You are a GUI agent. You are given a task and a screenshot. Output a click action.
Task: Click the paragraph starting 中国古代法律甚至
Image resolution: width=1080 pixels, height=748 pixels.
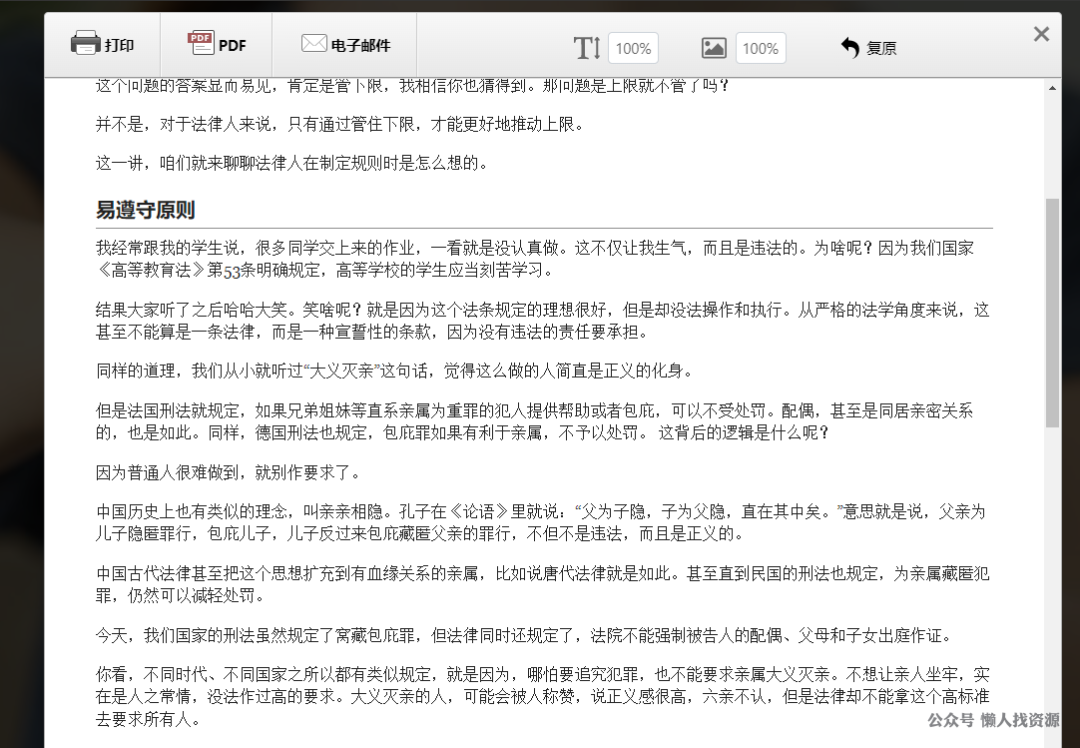543,584
